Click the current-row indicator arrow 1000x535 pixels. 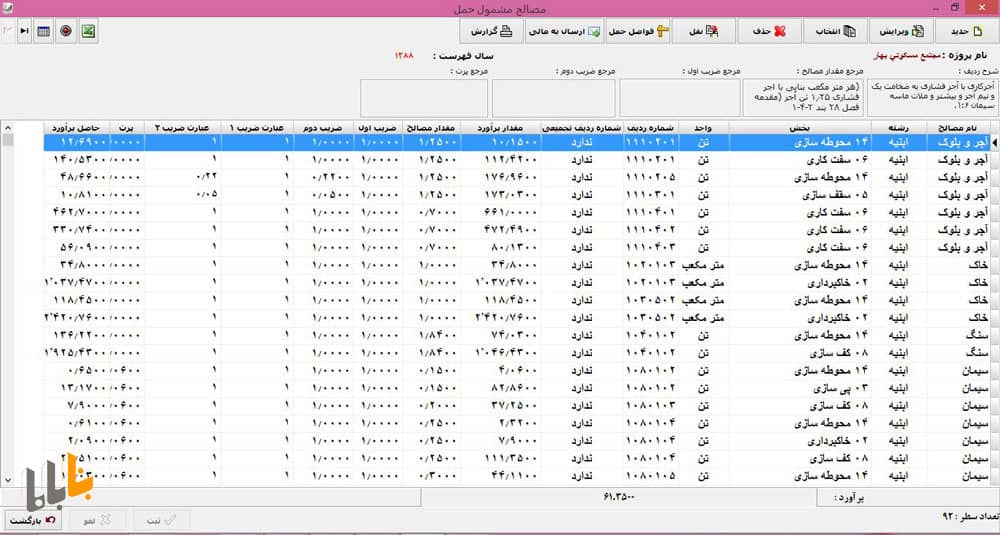pyautogui.click(x=994, y=143)
